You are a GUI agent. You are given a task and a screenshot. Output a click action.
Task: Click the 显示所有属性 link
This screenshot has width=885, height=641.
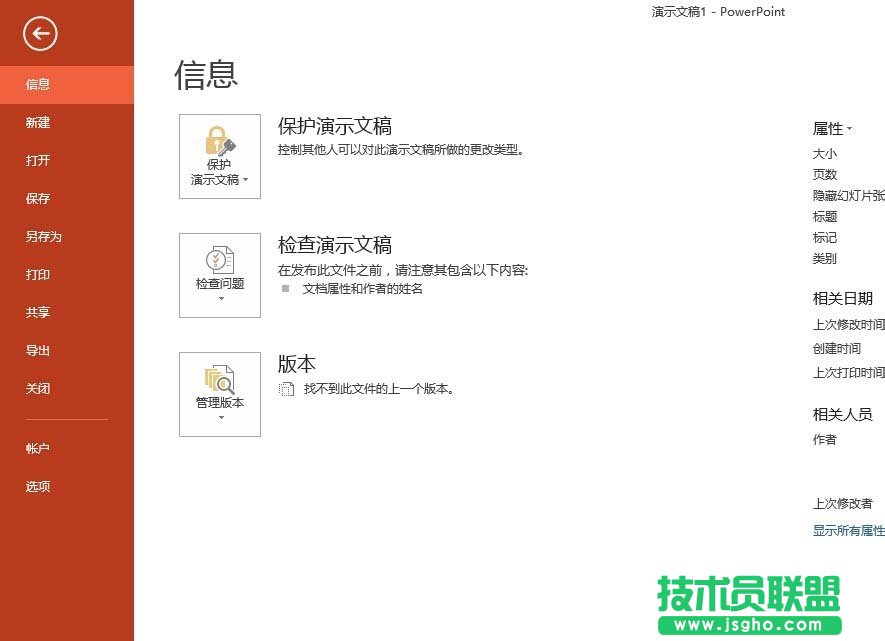[x=848, y=530]
